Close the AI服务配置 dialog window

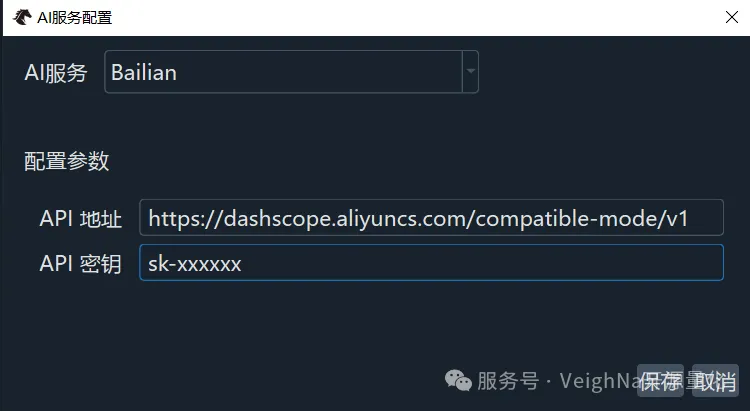pos(731,18)
